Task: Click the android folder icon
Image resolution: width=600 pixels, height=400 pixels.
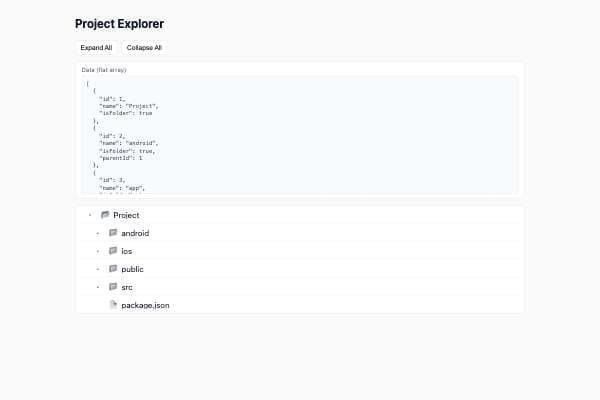Action: click(x=113, y=233)
